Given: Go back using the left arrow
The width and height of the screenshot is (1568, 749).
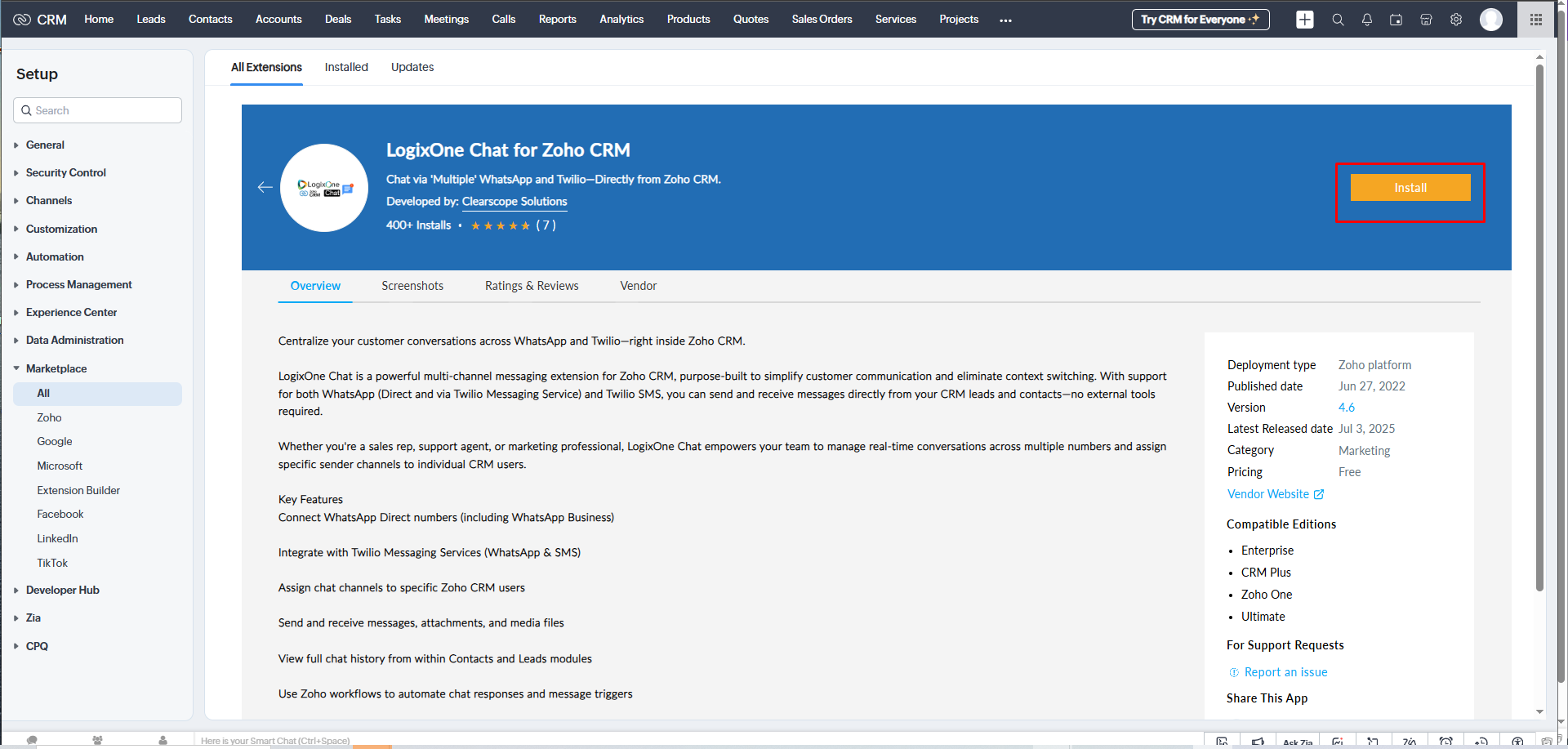Looking at the screenshot, I should click(x=265, y=187).
